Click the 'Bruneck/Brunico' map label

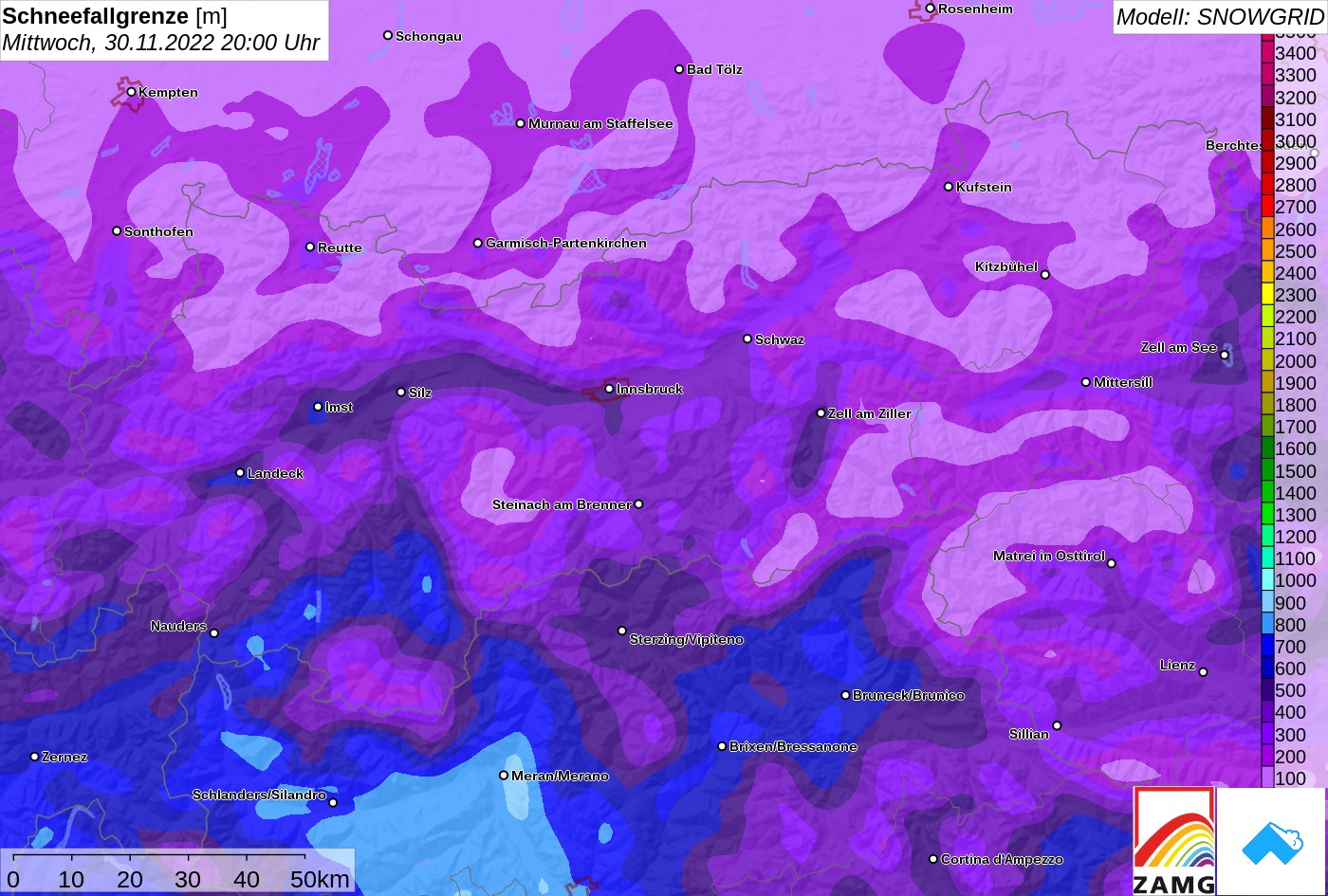pyautogui.click(x=909, y=696)
